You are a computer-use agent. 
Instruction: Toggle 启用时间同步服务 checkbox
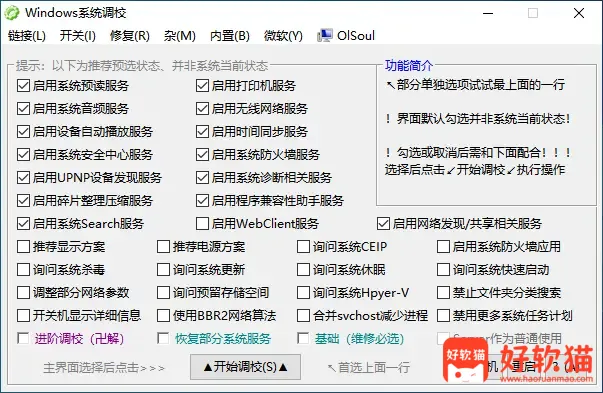point(202,132)
